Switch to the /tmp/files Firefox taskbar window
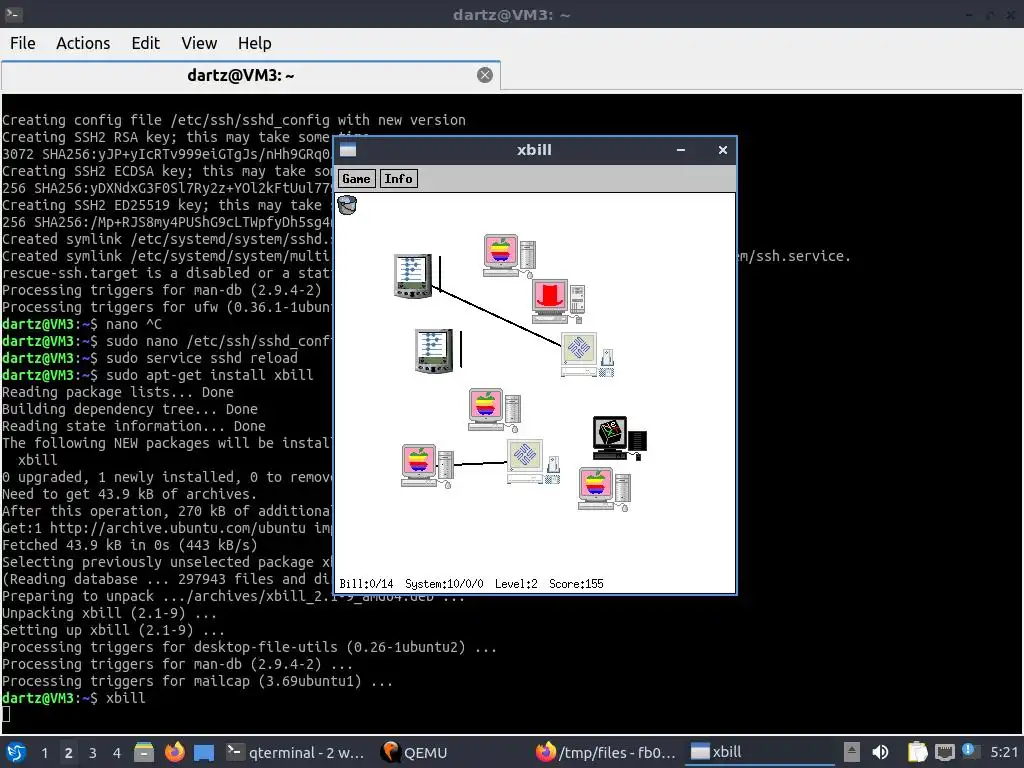 pyautogui.click(x=605, y=752)
